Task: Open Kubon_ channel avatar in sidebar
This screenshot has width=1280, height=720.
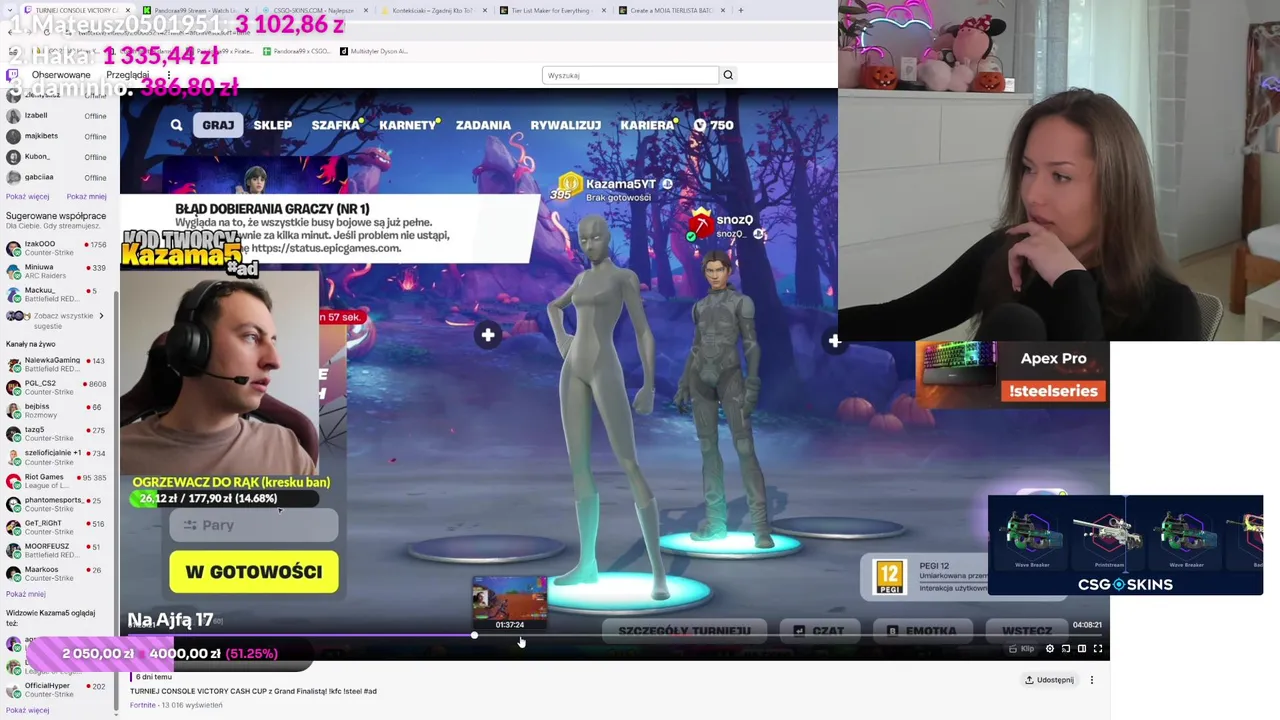Action: tap(12, 157)
